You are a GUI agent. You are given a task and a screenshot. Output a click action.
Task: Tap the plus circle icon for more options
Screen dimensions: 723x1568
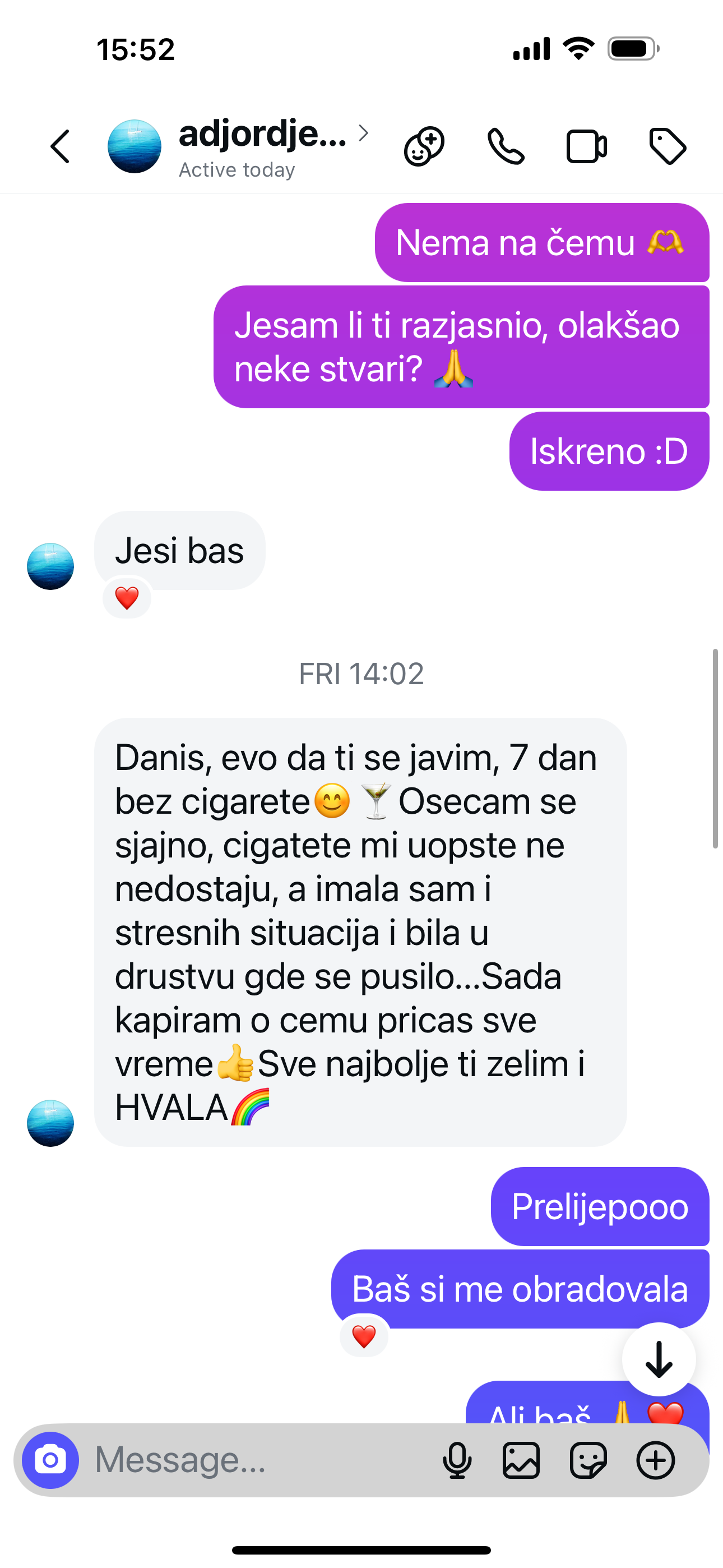click(655, 1460)
